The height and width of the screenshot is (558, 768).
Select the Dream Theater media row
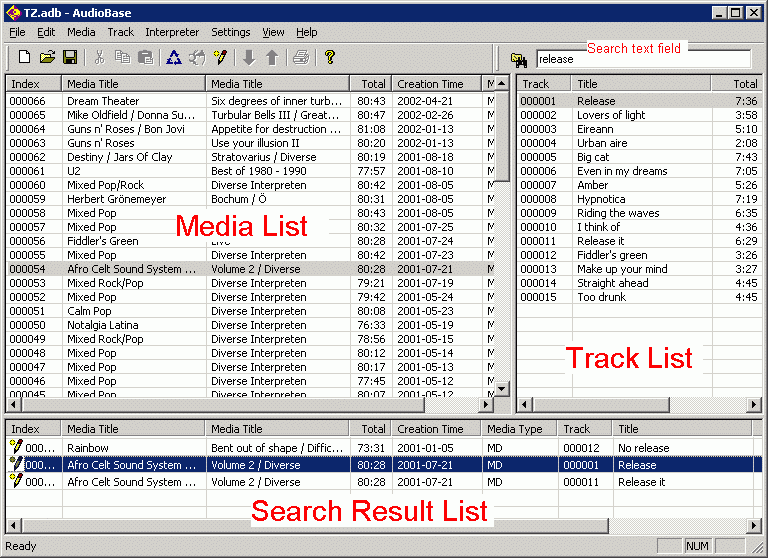coord(251,101)
